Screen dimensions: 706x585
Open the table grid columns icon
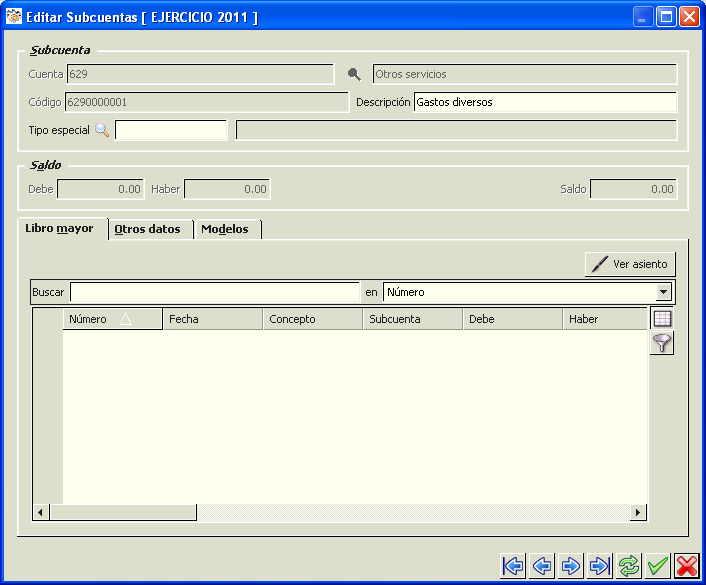(x=662, y=319)
